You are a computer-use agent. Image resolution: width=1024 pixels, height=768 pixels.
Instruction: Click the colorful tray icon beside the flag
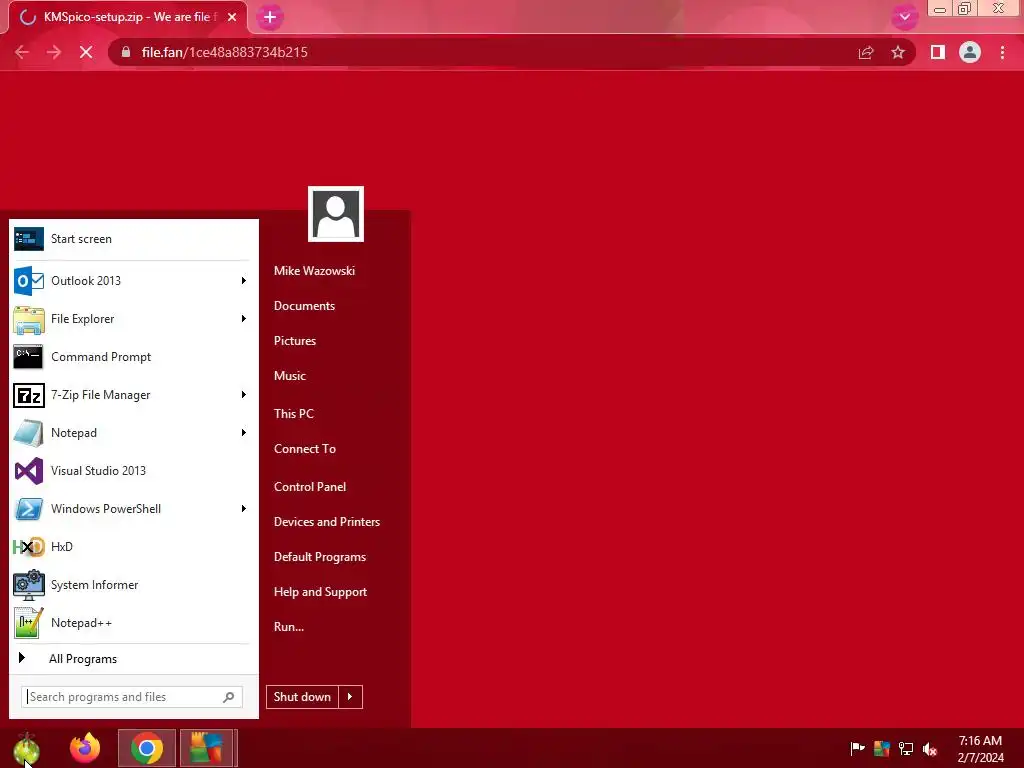point(882,748)
